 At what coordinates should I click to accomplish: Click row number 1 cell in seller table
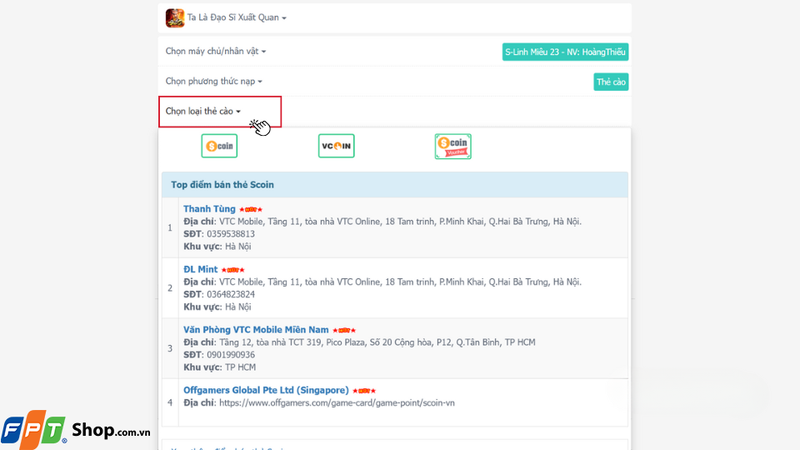tap(170, 228)
